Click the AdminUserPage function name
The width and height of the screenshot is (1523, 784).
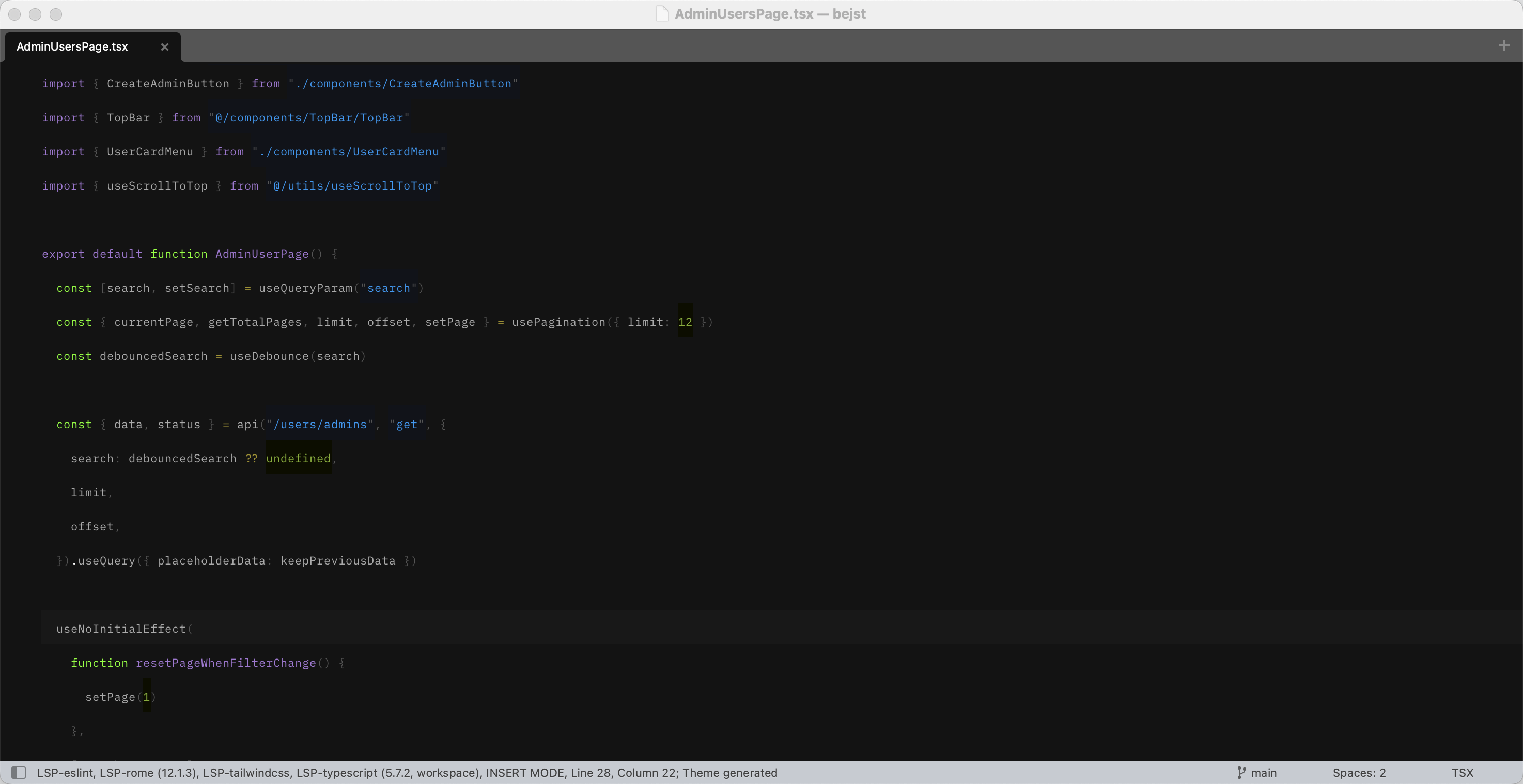[x=262, y=254]
